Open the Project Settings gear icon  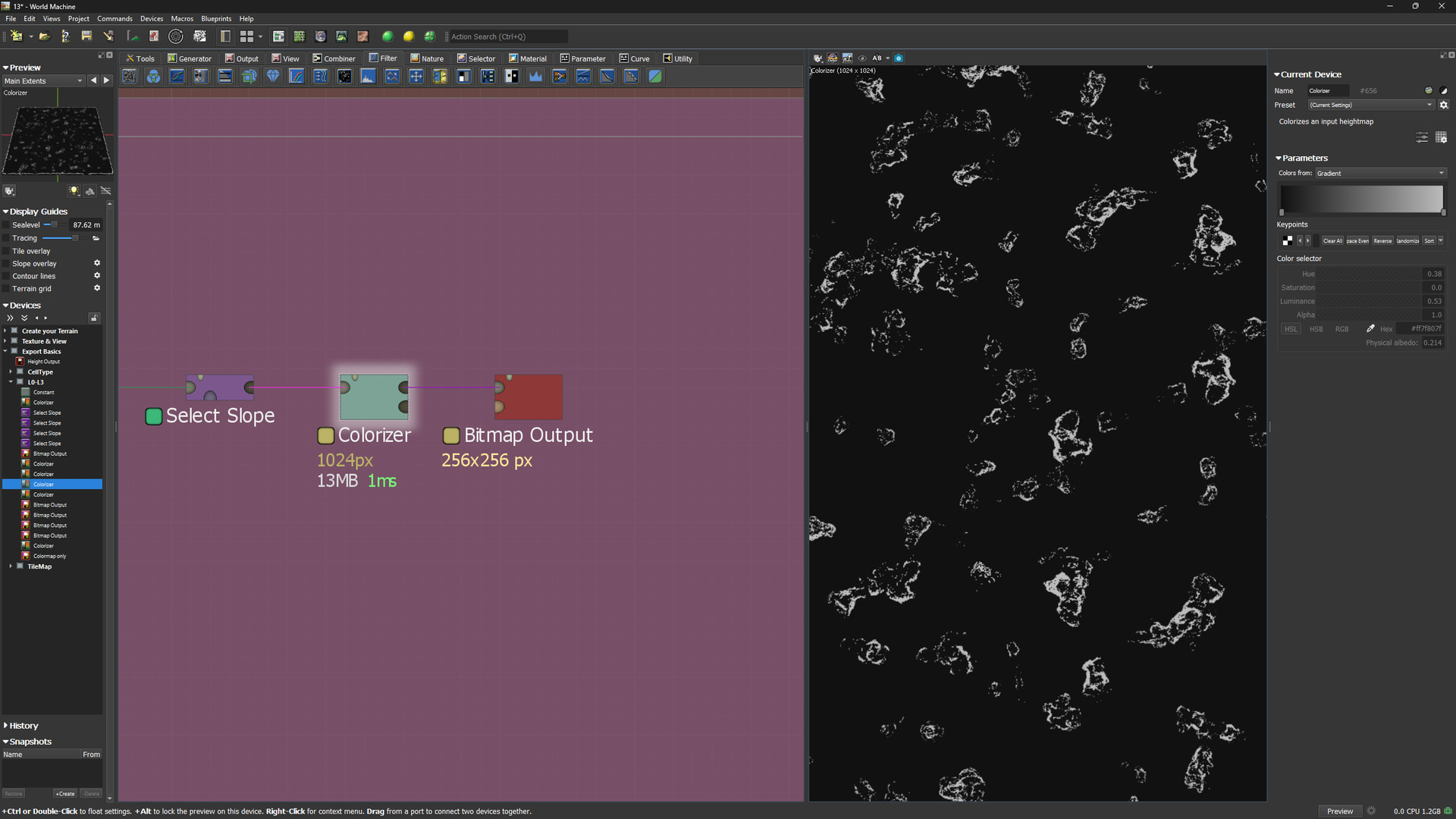pos(175,36)
